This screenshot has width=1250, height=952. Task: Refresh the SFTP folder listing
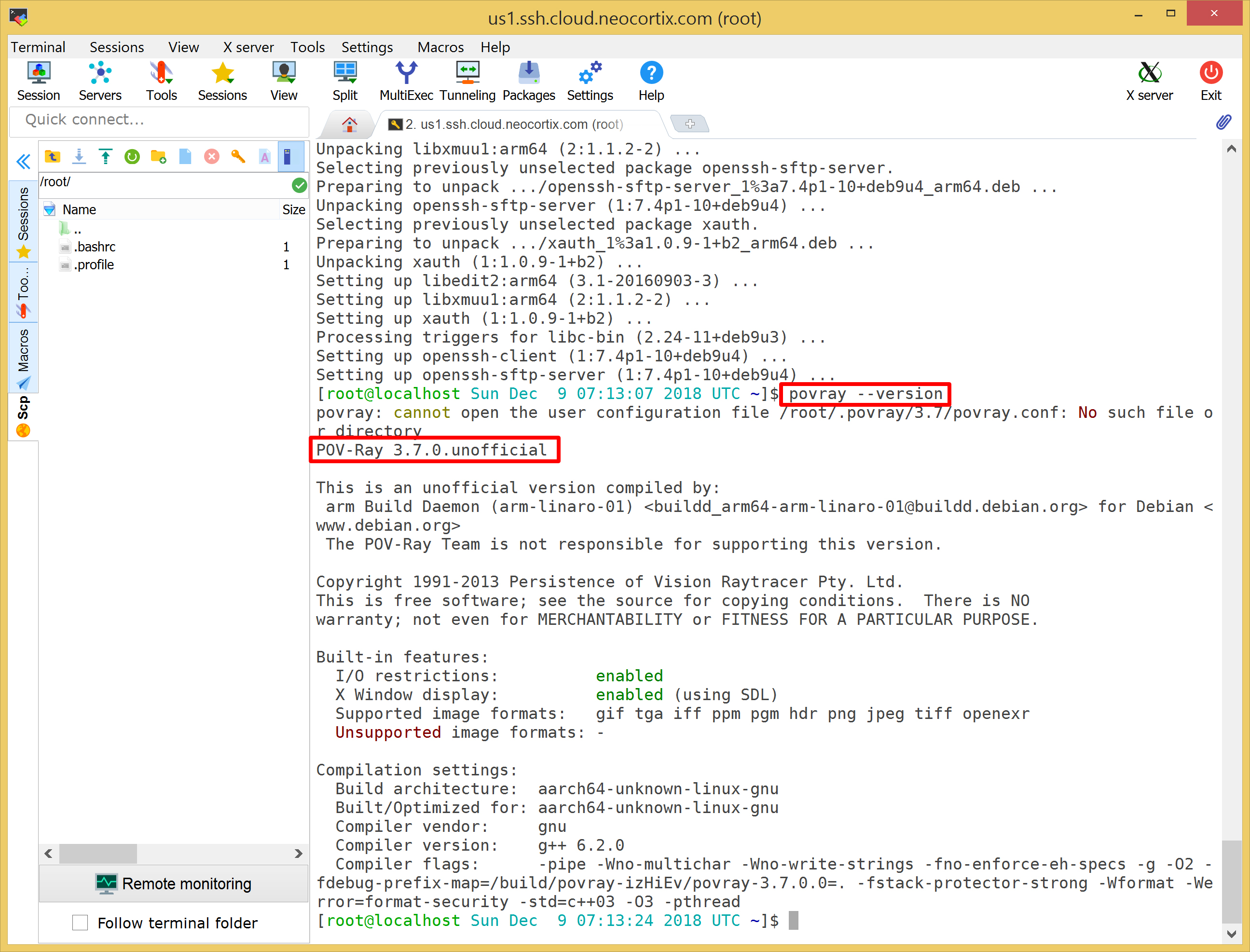pyautogui.click(x=132, y=156)
